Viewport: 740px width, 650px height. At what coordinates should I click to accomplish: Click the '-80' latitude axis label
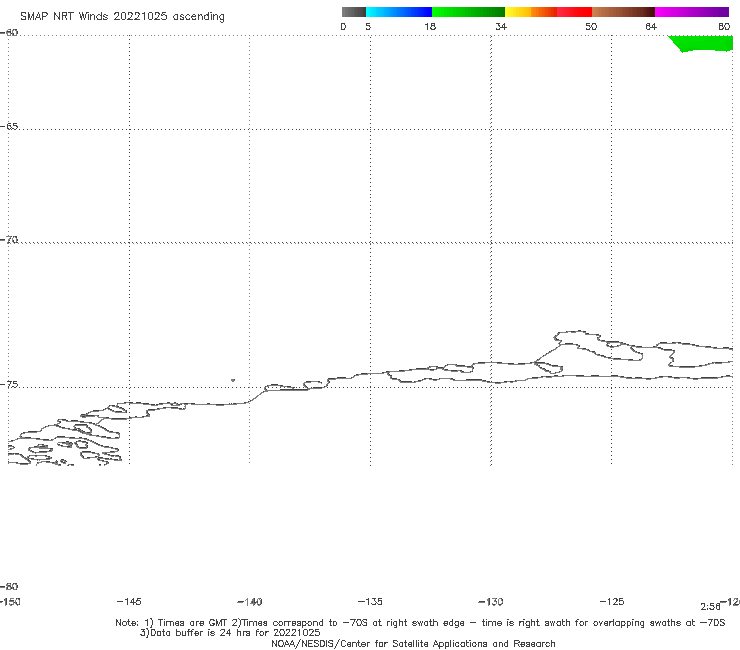coord(9,587)
